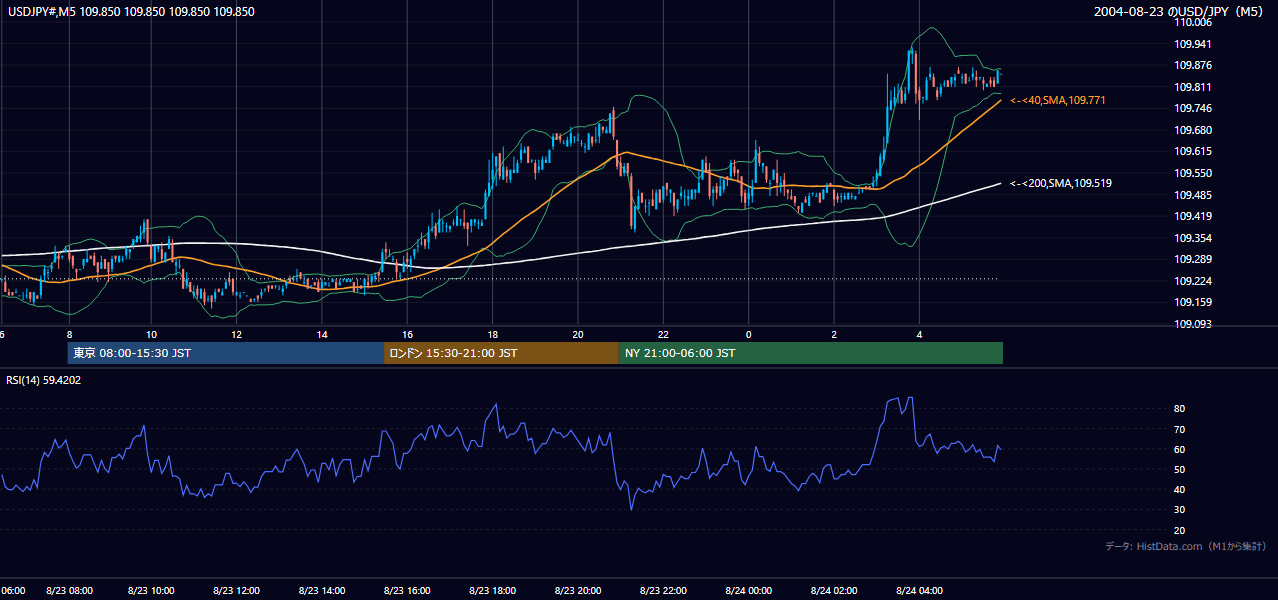The height and width of the screenshot is (600, 1278).
Task: Click price axis value 109.550
Action: [x=1193, y=173]
